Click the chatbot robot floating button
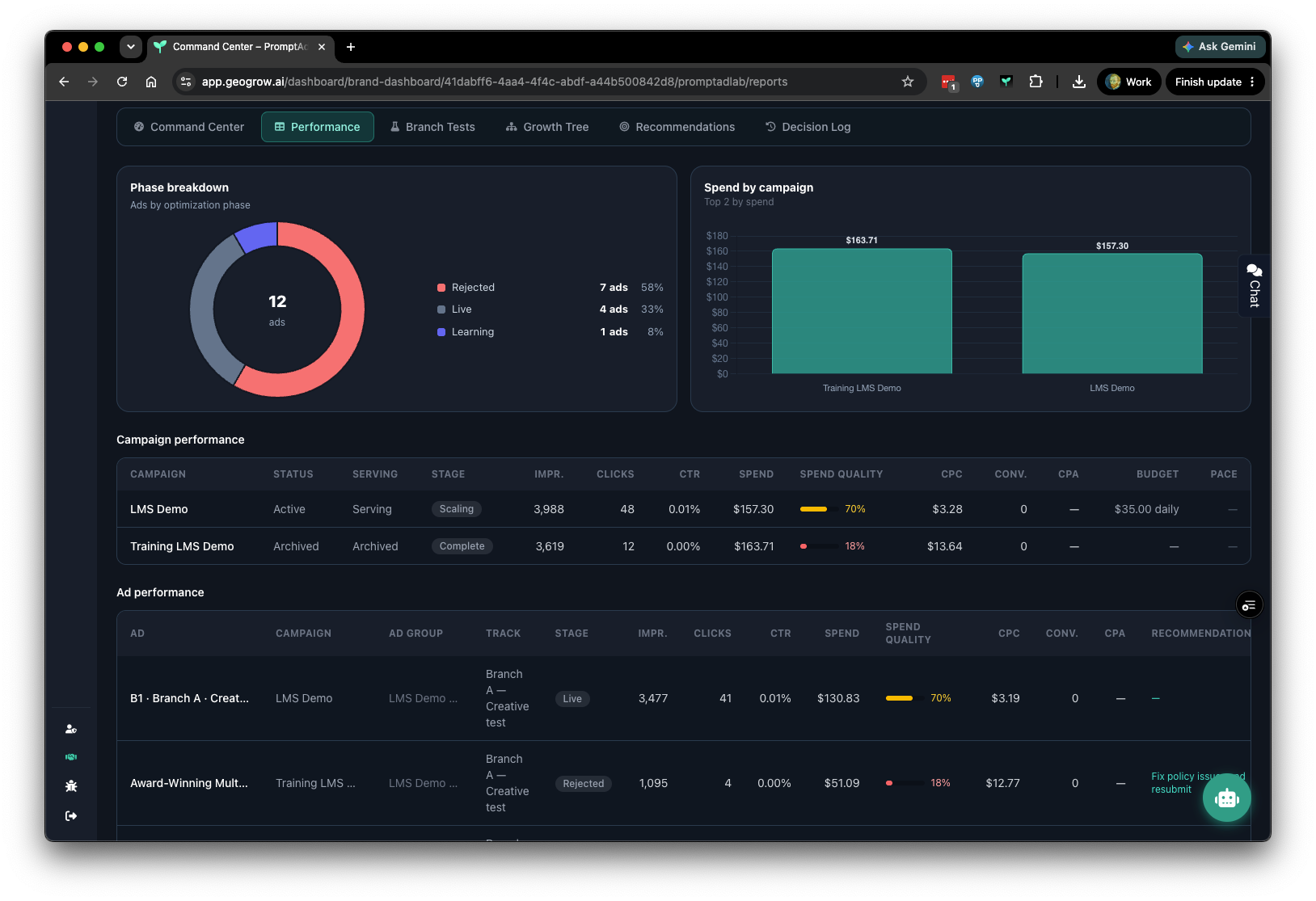This screenshot has width=1316, height=901. coord(1227,798)
